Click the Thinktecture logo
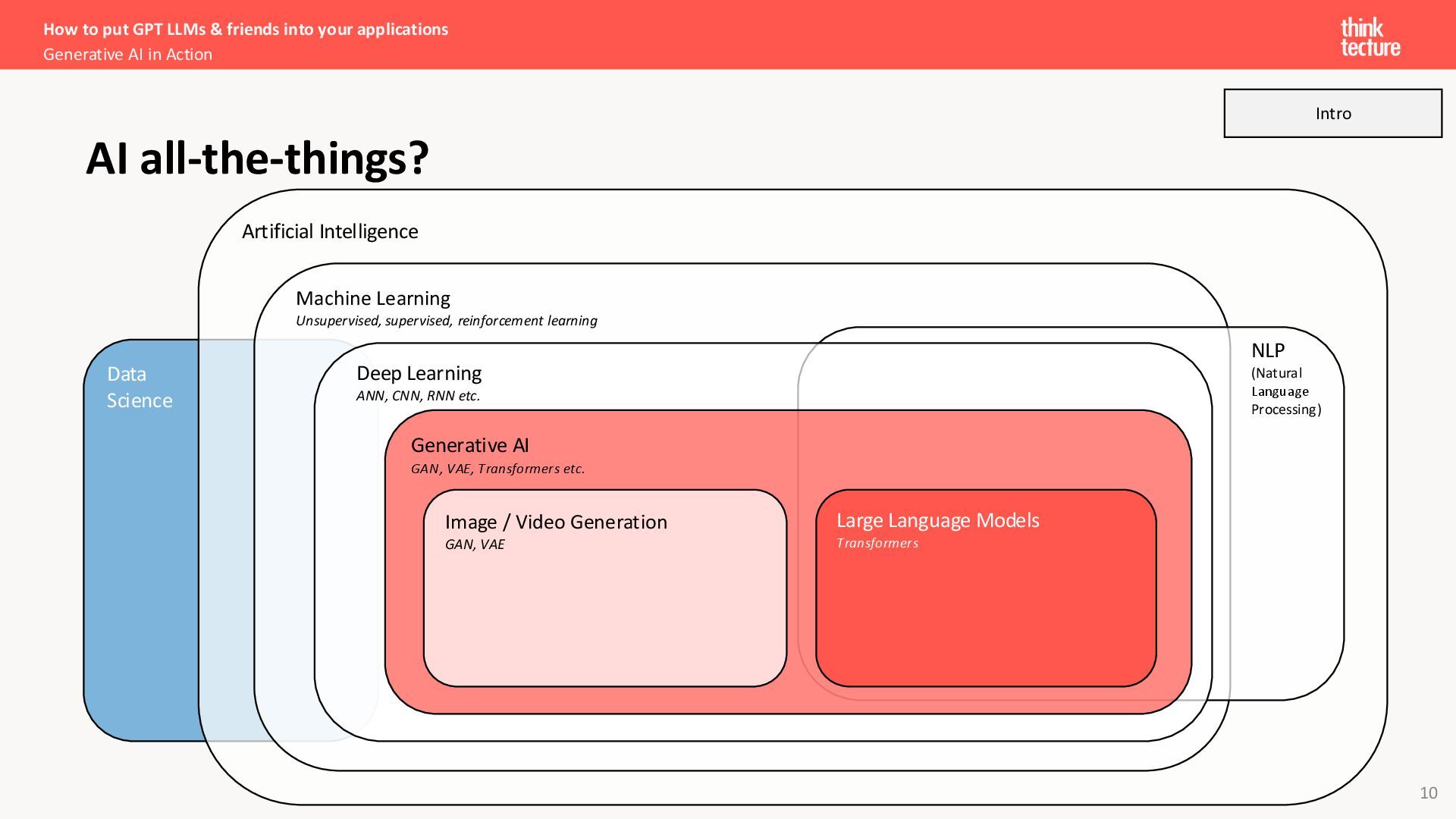 (1370, 38)
